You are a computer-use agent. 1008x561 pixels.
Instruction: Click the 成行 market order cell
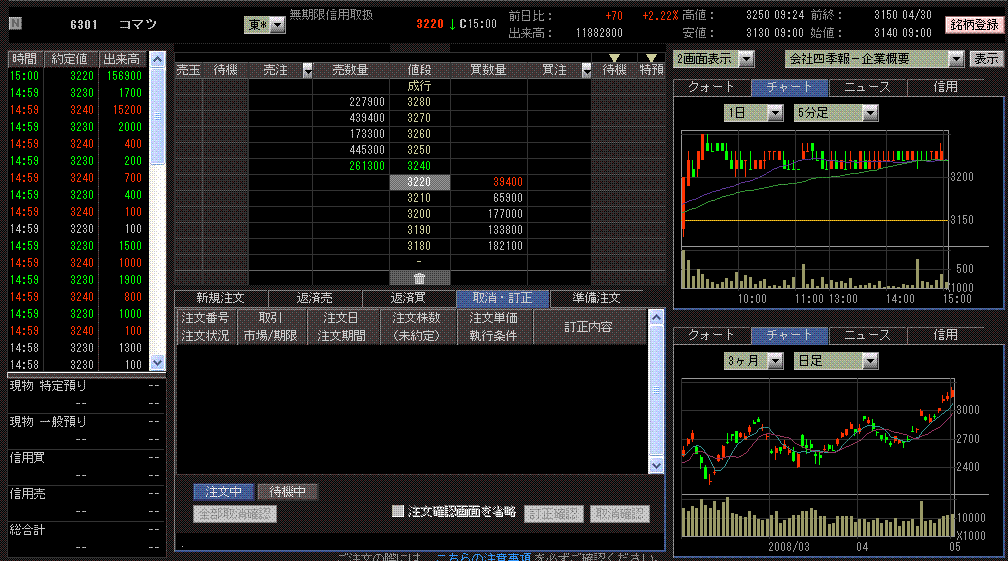pyautogui.click(x=420, y=86)
